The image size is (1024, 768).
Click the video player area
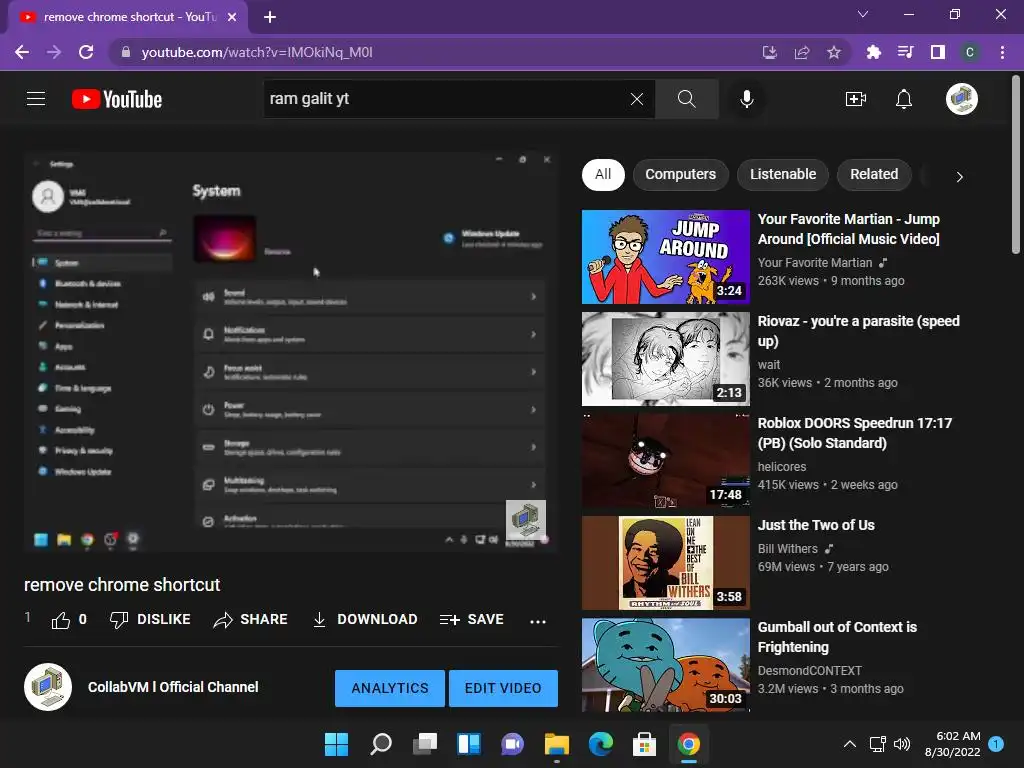coord(291,352)
